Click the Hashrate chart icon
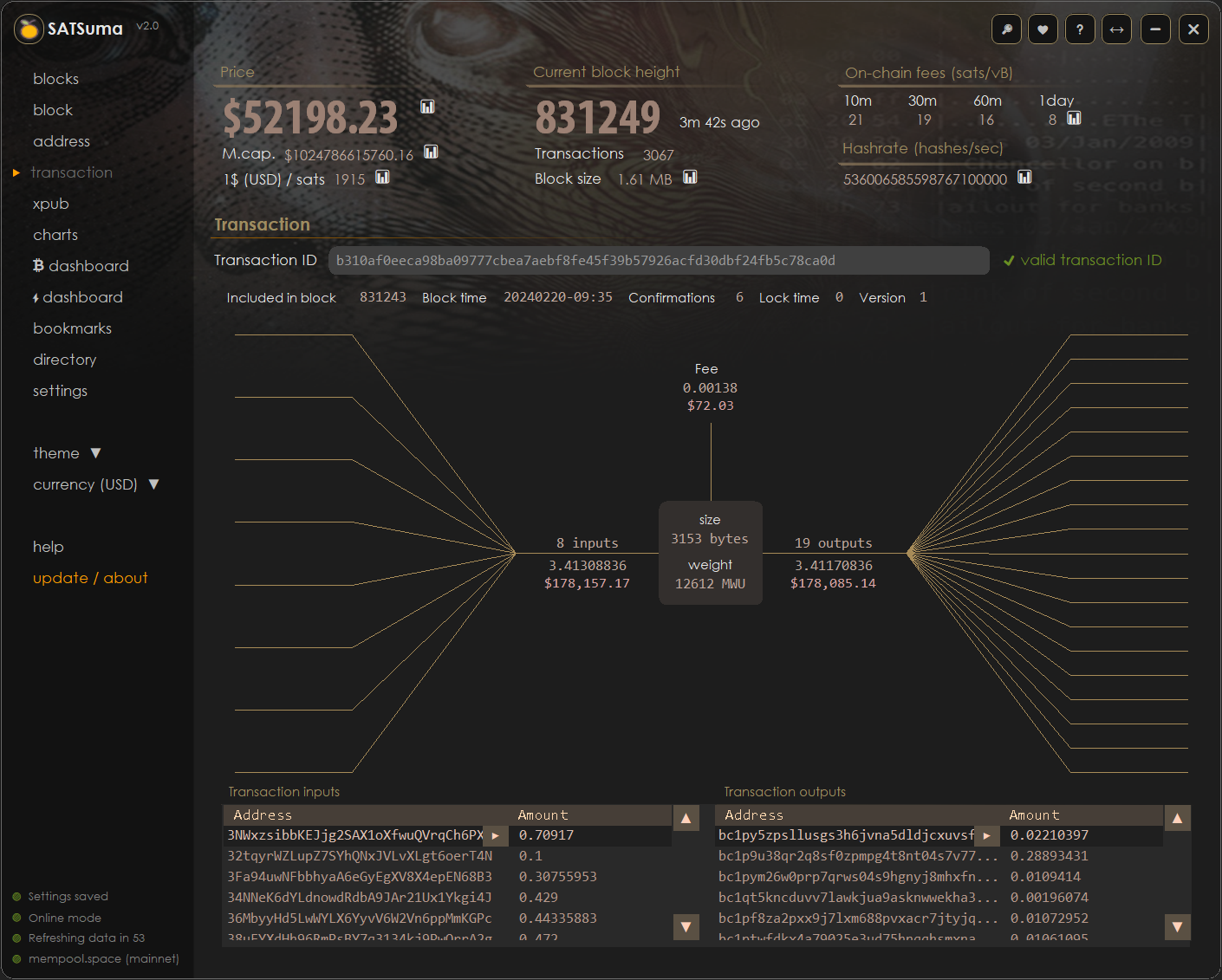The image size is (1222, 980). (x=1024, y=178)
